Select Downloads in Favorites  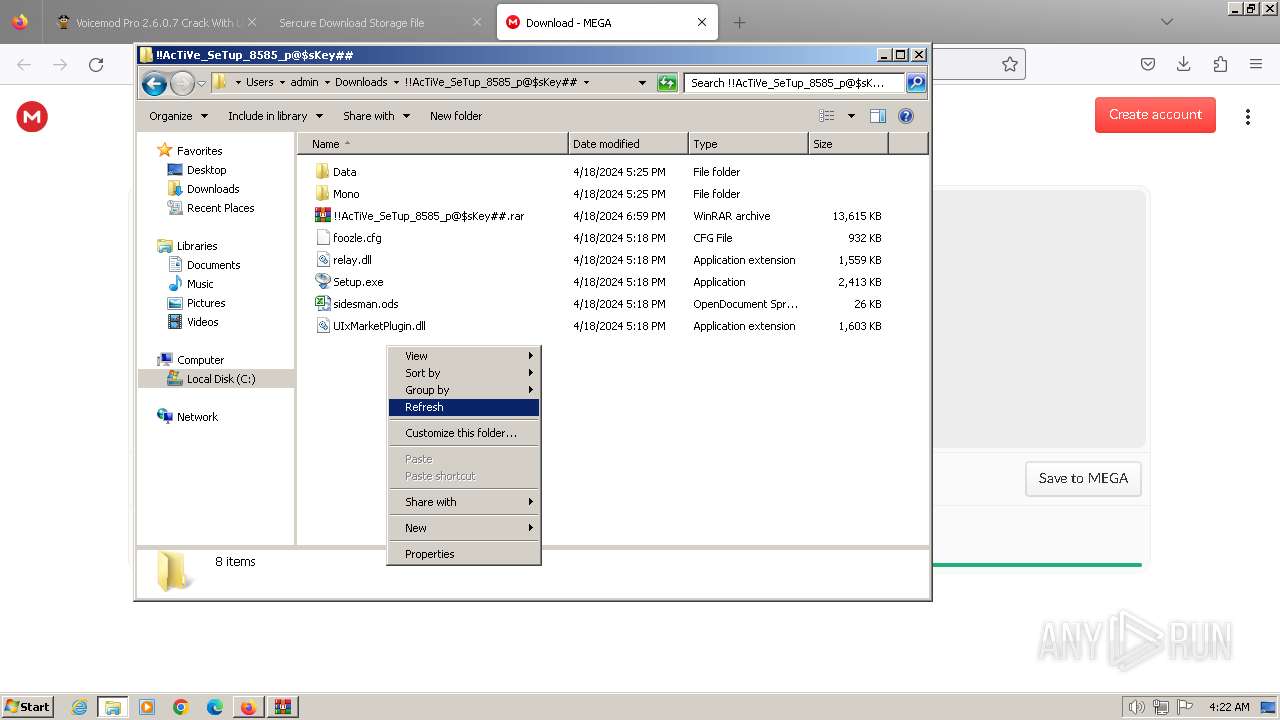point(213,189)
